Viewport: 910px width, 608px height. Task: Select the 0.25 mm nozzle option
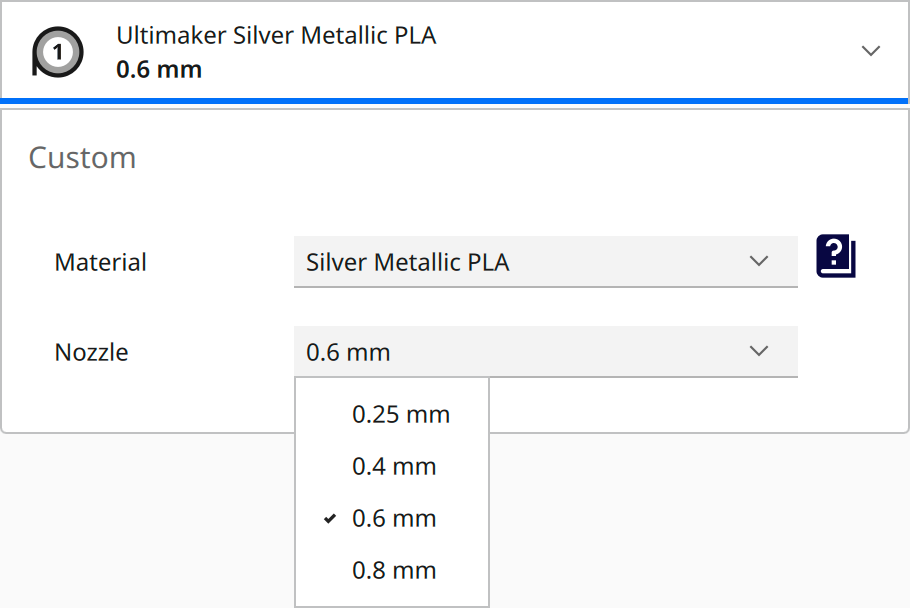click(400, 414)
